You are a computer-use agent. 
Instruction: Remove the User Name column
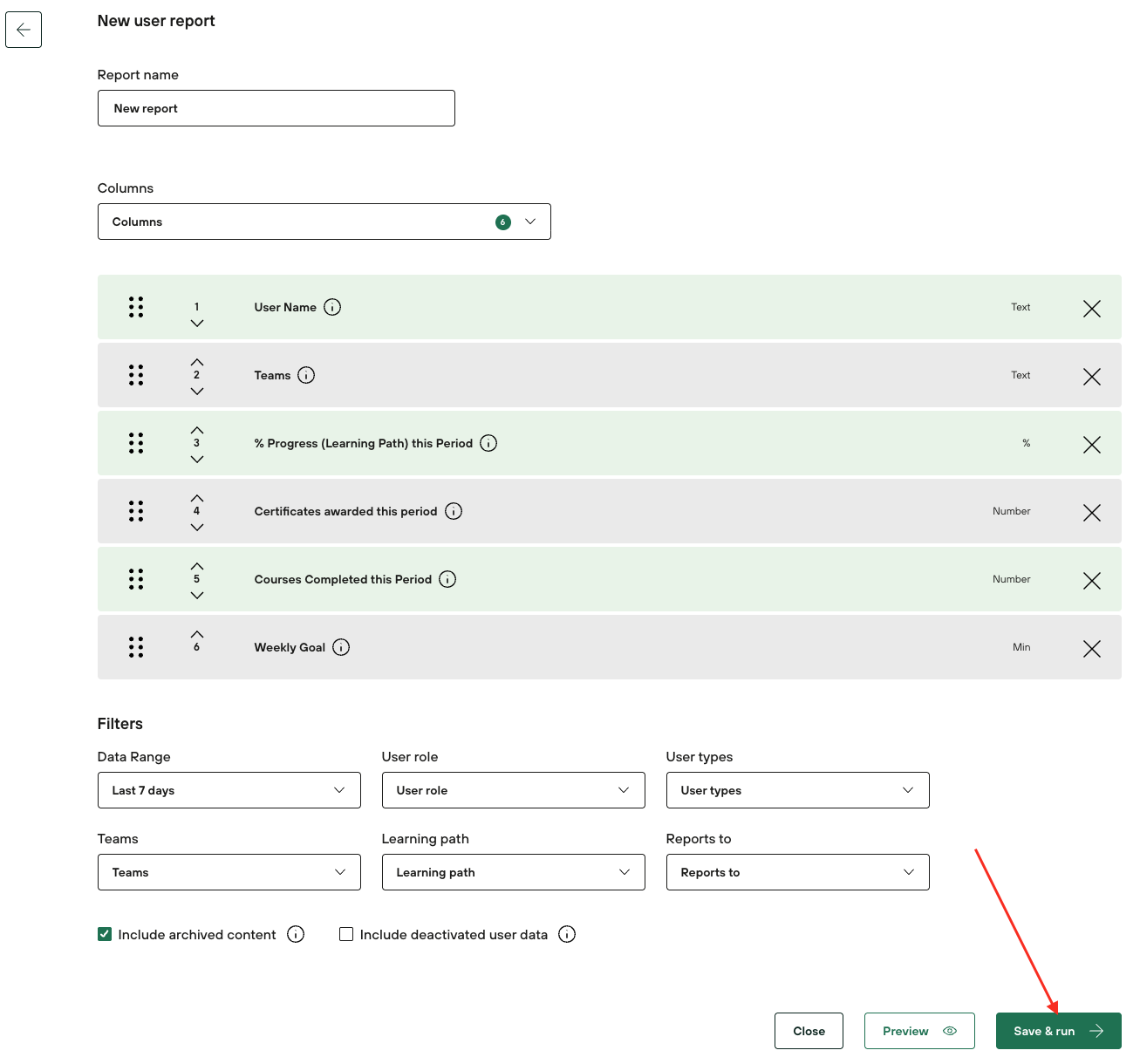pyautogui.click(x=1091, y=309)
